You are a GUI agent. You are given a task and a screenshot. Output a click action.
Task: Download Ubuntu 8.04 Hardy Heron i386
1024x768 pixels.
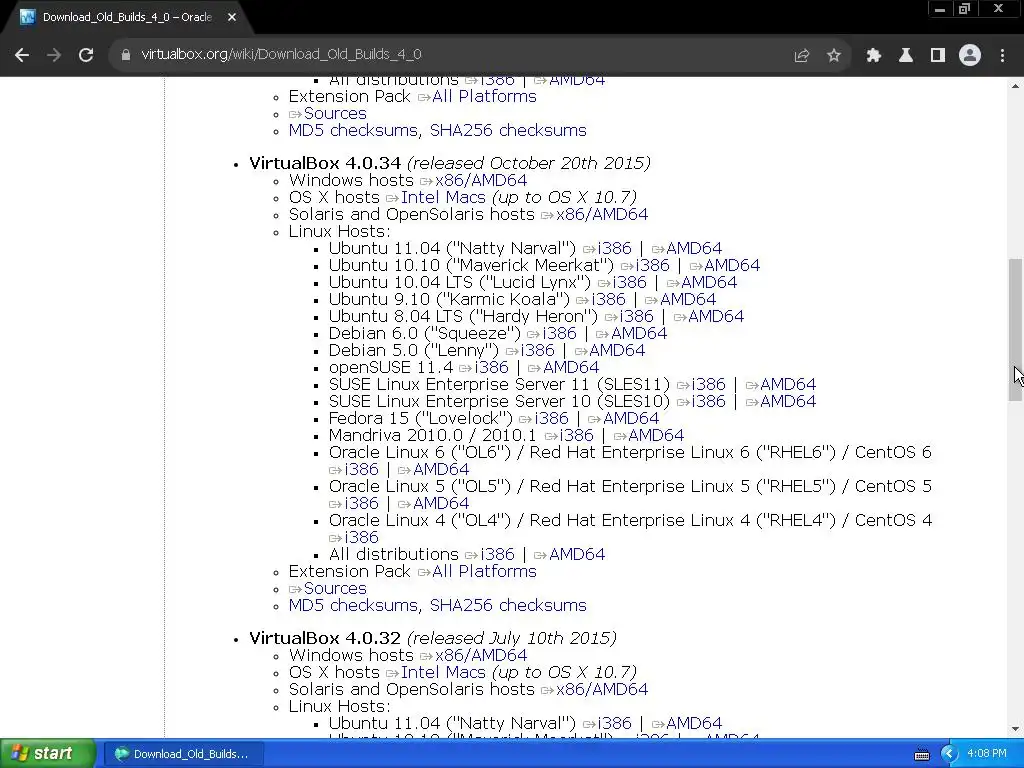(x=637, y=316)
